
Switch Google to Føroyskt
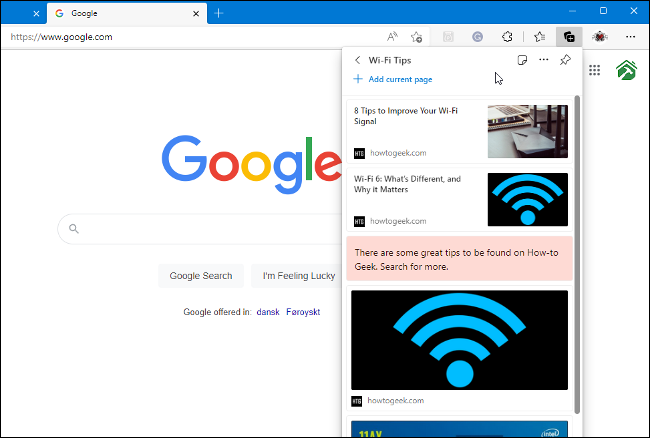point(303,312)
